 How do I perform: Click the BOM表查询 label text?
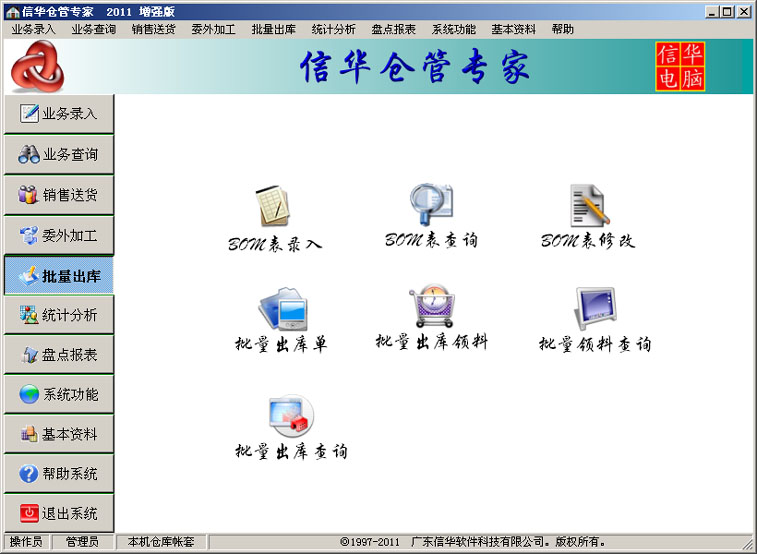(x=431, y=240)
